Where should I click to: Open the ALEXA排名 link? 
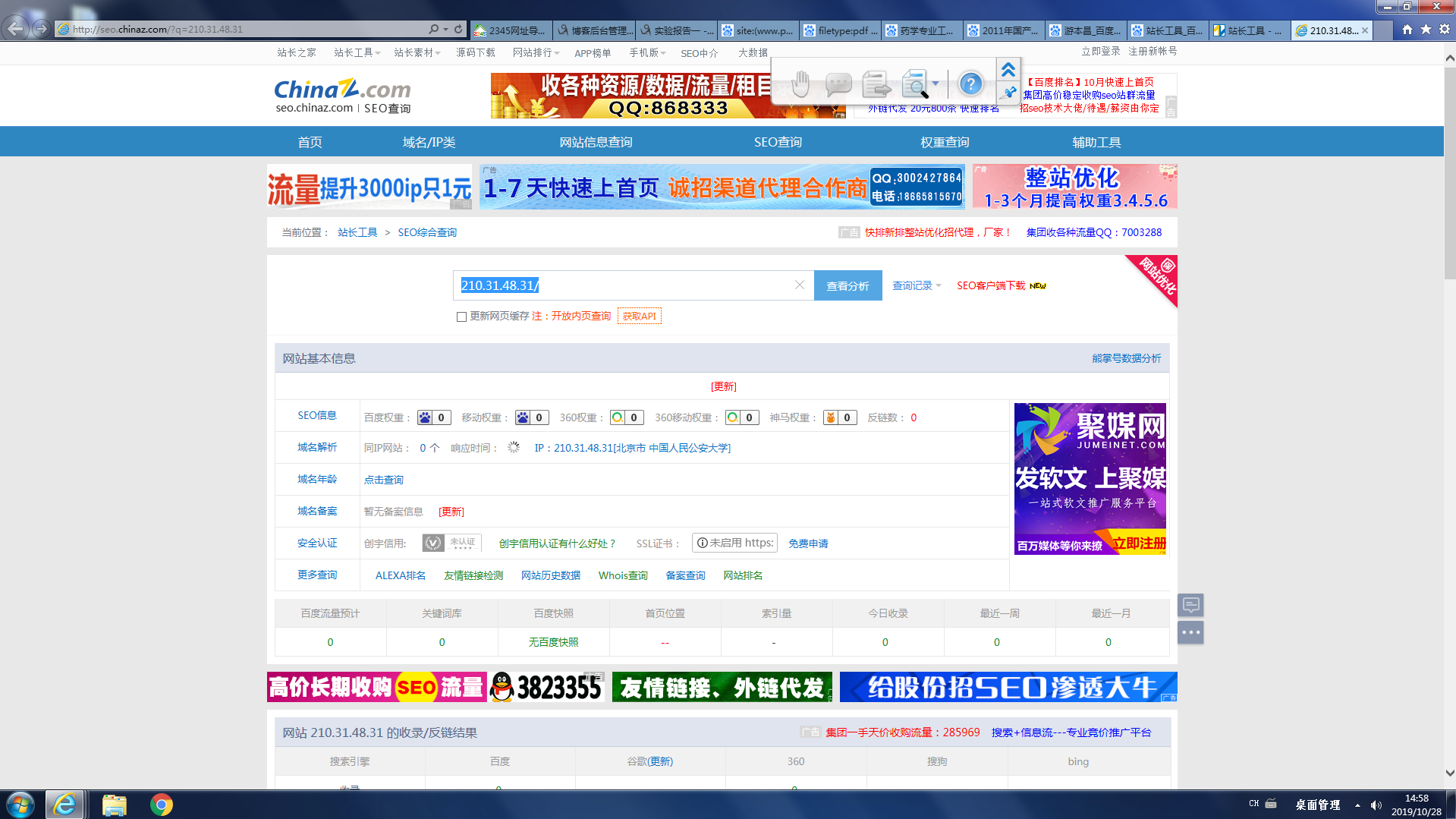point(401,575)
